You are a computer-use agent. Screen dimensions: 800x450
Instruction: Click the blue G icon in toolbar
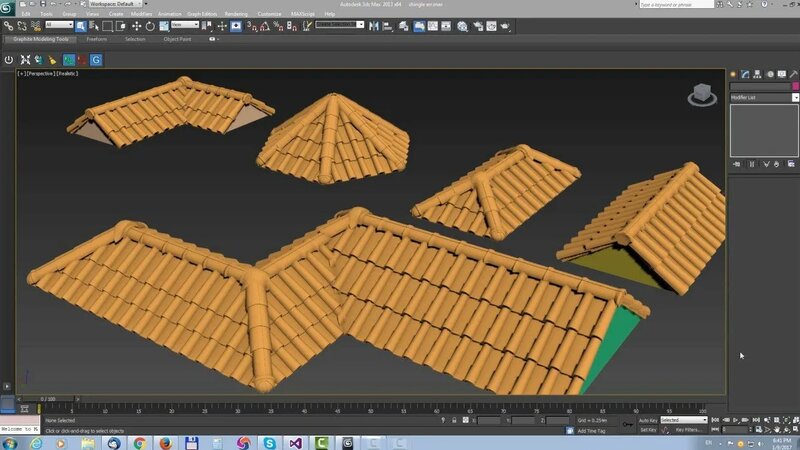point(96,60)
